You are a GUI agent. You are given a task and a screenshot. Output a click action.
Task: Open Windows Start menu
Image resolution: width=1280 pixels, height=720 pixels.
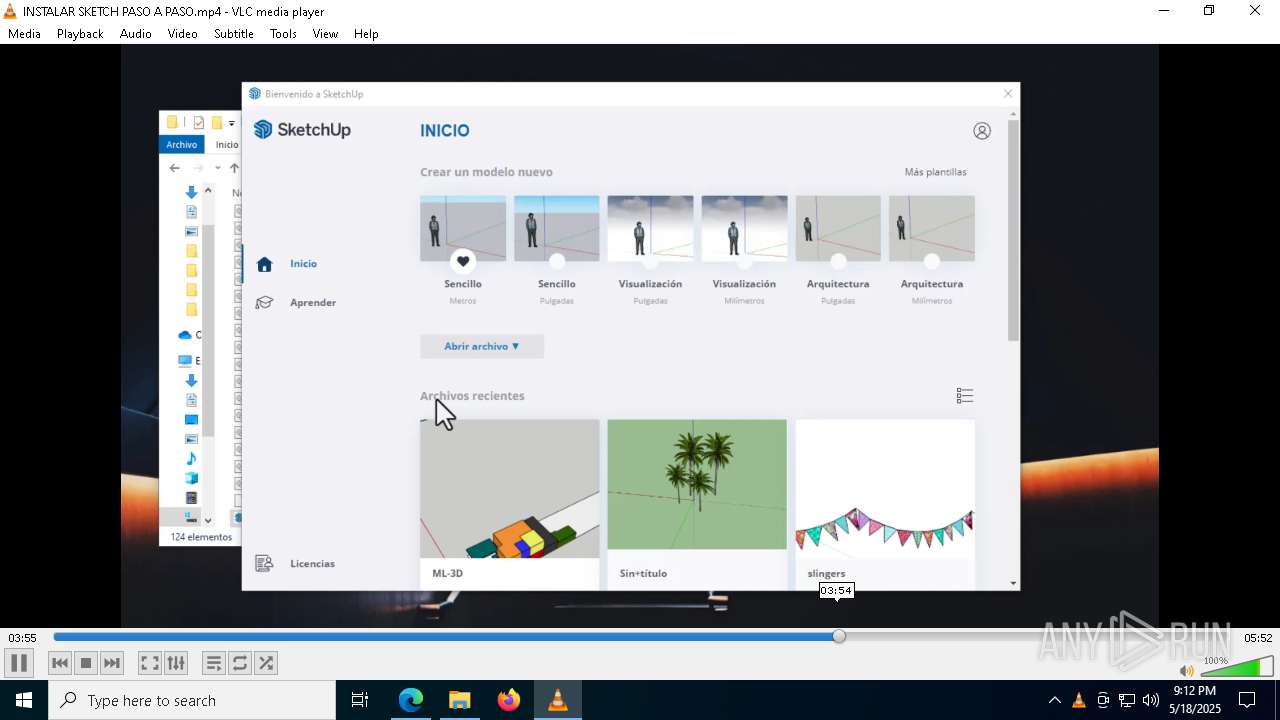point(24,700)
